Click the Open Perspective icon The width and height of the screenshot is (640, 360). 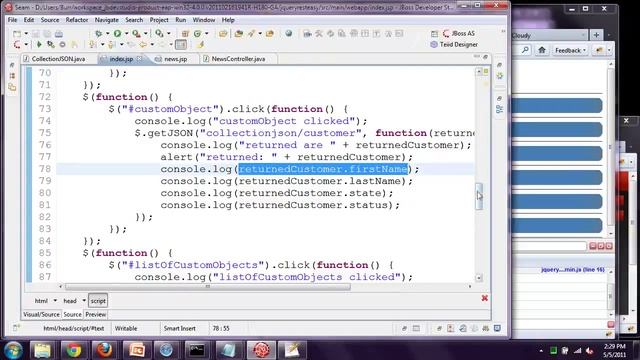tap(434, 33)
